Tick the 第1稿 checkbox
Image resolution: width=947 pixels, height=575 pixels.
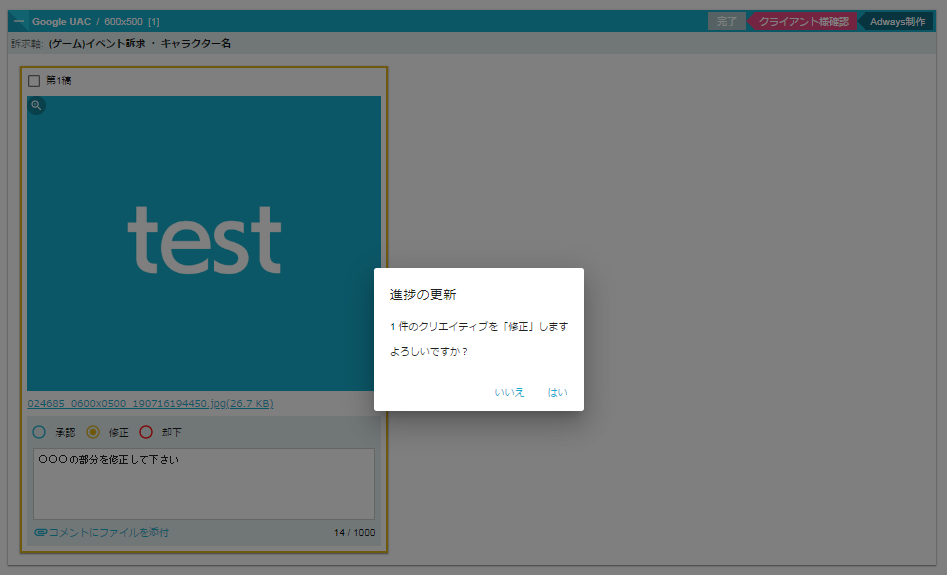34,81
